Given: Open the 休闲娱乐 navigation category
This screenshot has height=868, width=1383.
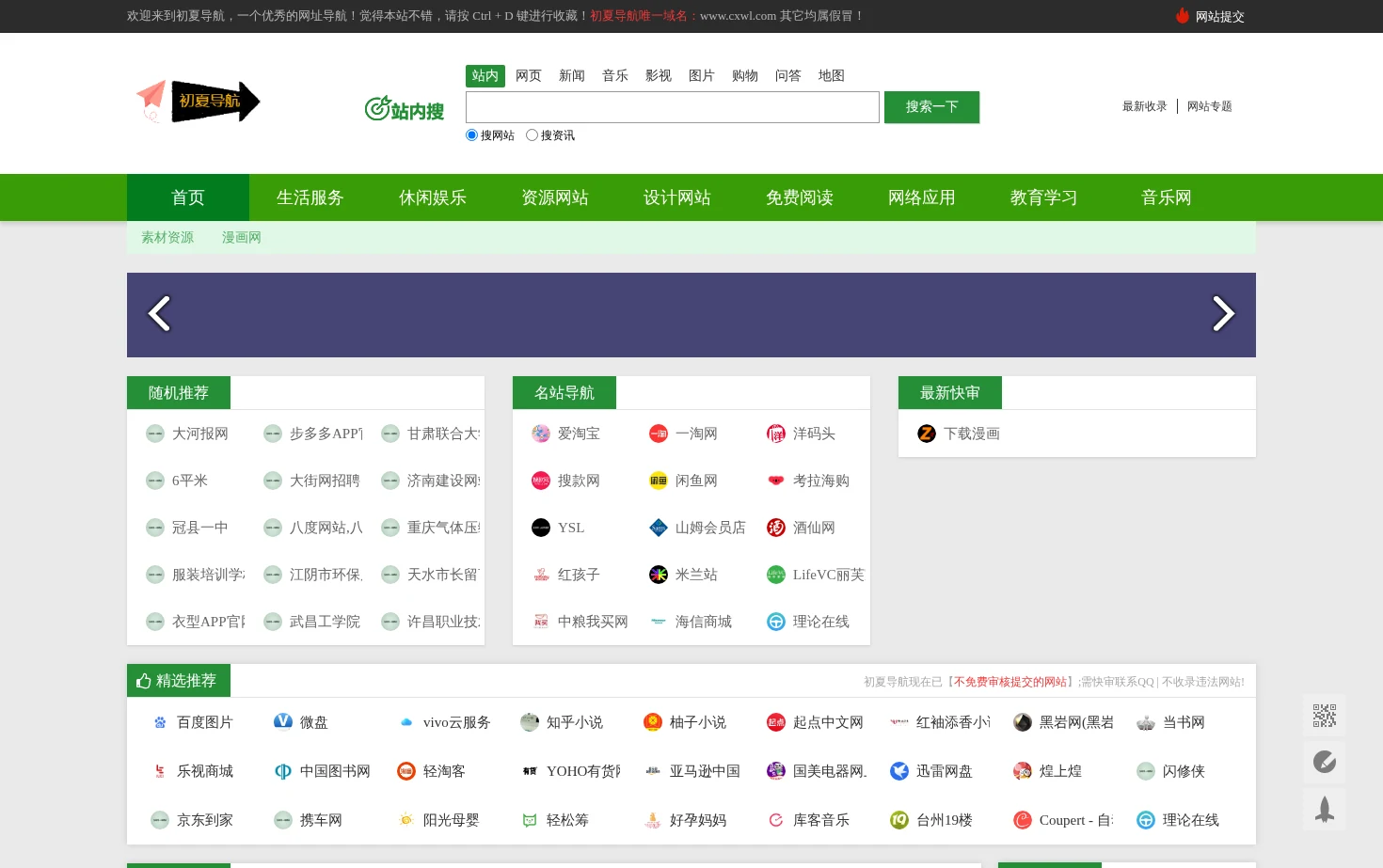Looking at the screenshot, I should (433, 197).
